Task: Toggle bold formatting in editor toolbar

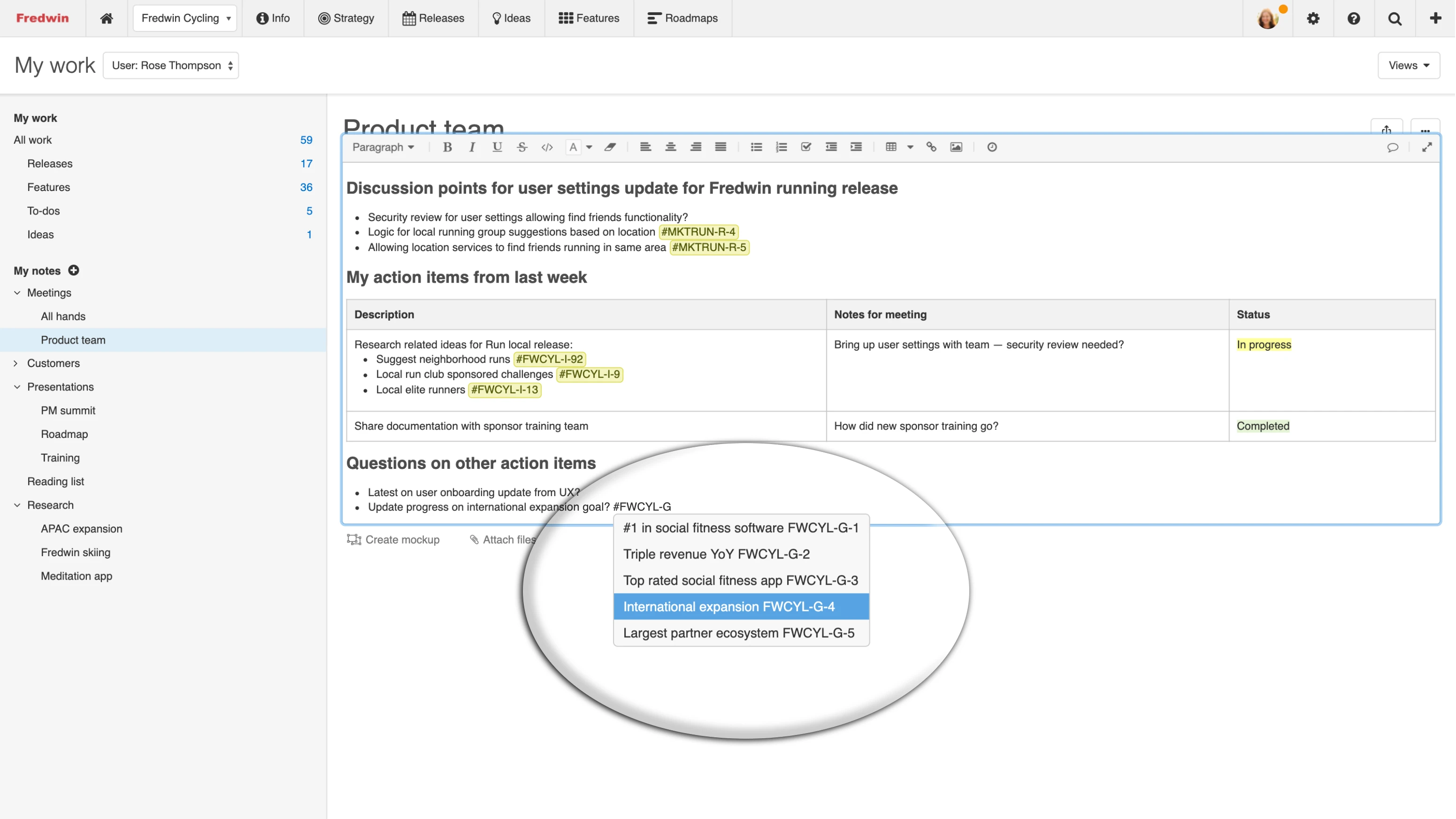Action: (x=447, y=147)
